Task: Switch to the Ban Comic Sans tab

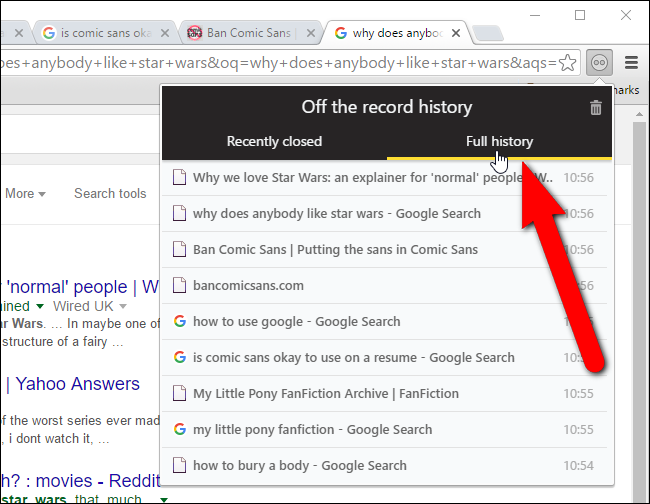Action: [x=251, y=33]
